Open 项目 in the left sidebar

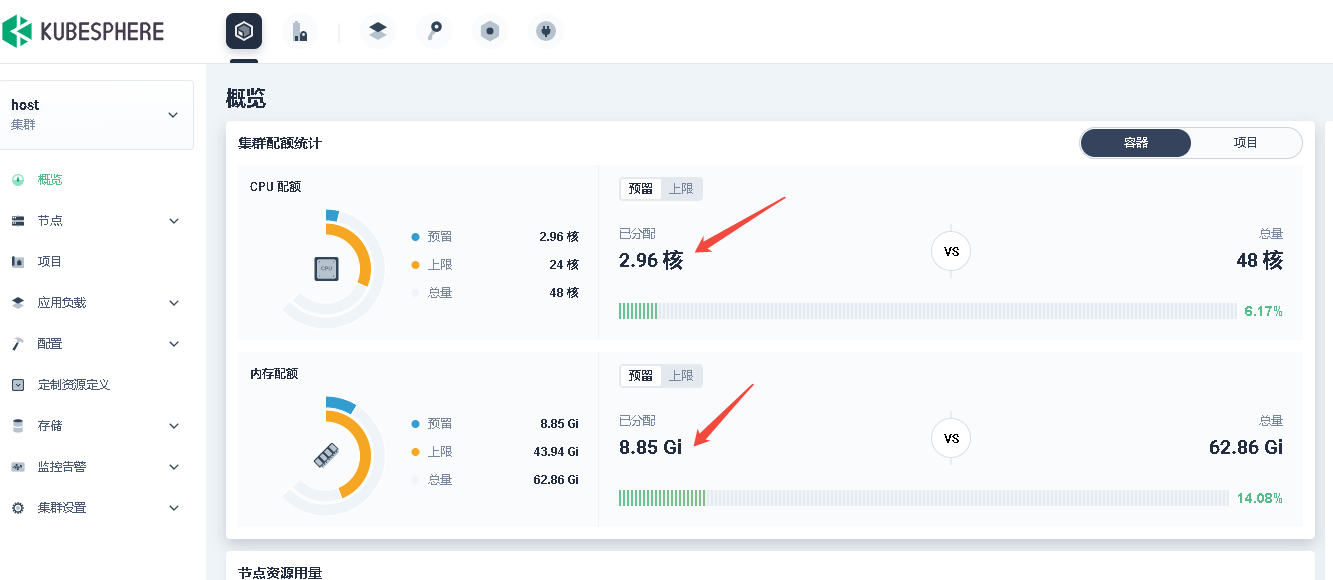pos(50,262)
